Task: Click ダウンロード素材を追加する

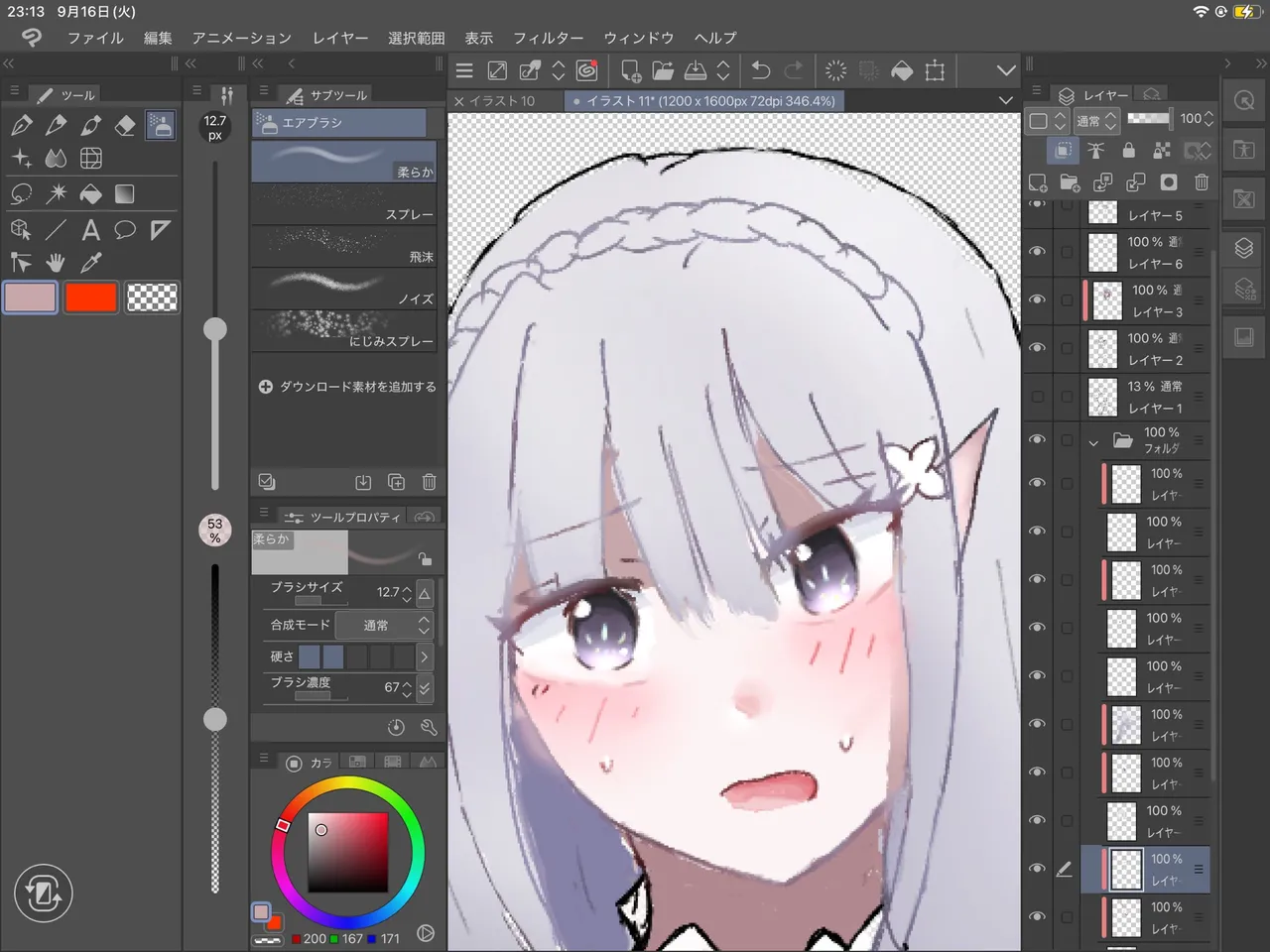Action: tap(348, 387)
